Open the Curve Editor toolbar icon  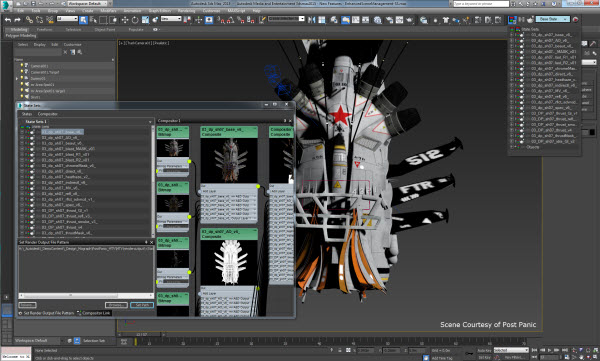click(x=355, y=20)
